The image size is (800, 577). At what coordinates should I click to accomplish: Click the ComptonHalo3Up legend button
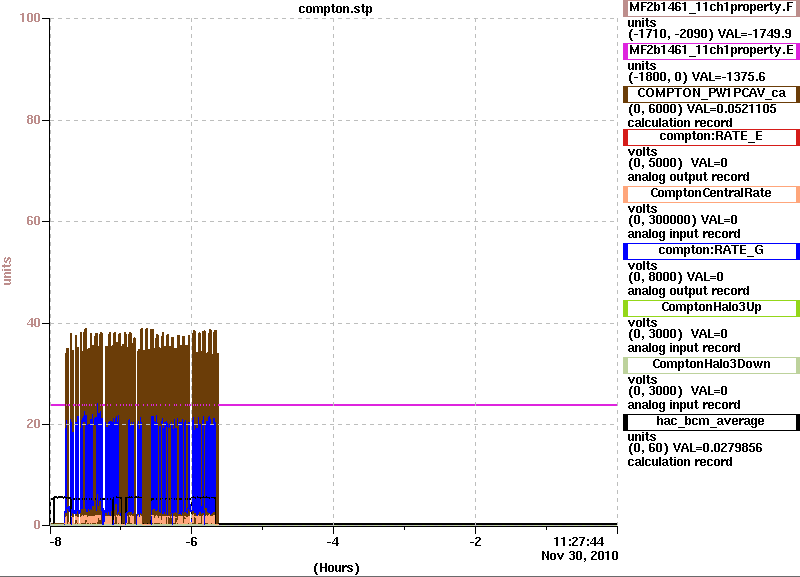[x=711, y=308]
